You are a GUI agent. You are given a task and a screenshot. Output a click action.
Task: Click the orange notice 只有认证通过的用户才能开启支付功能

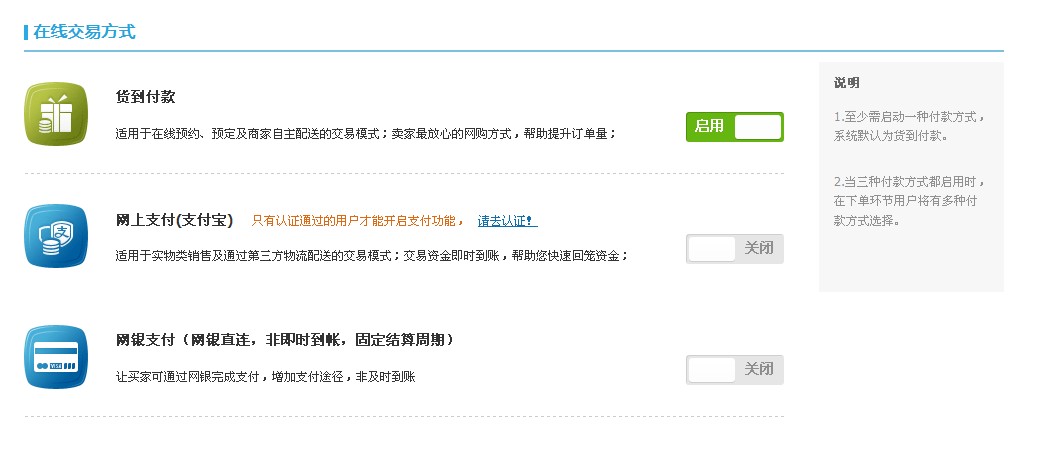point(357,221)
